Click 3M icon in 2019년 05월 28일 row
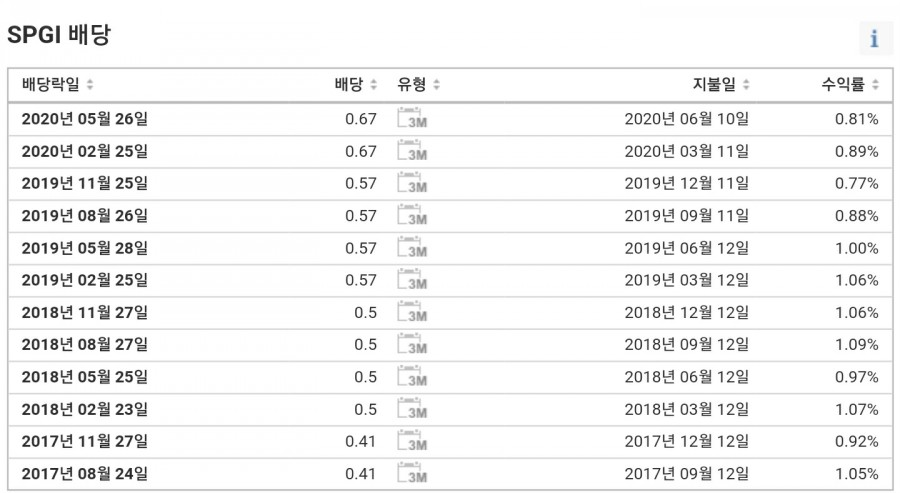The height and width of the screenshot is (493, 900). point(412,247)
